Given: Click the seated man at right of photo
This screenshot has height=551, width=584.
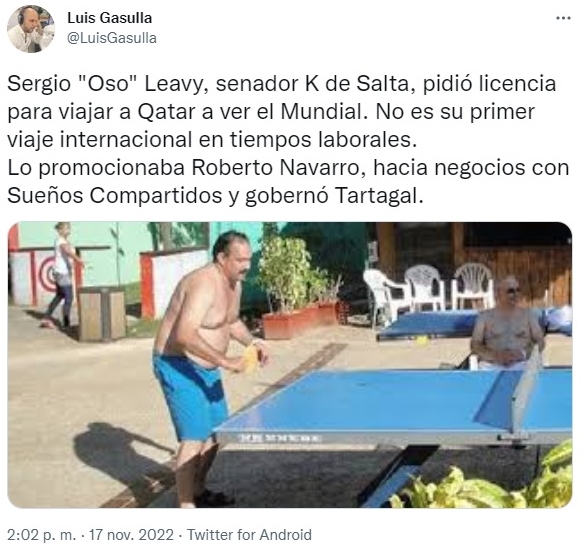Looking at the screenshot, I should click(507, 324).
